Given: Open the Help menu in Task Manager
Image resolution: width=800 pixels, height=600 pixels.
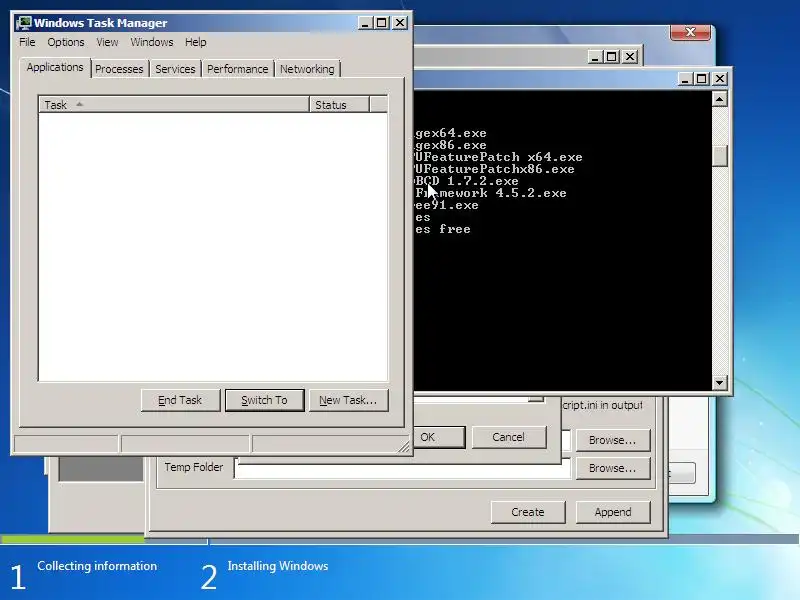Looking at the screenshot, I should click(x=195, y=42).
